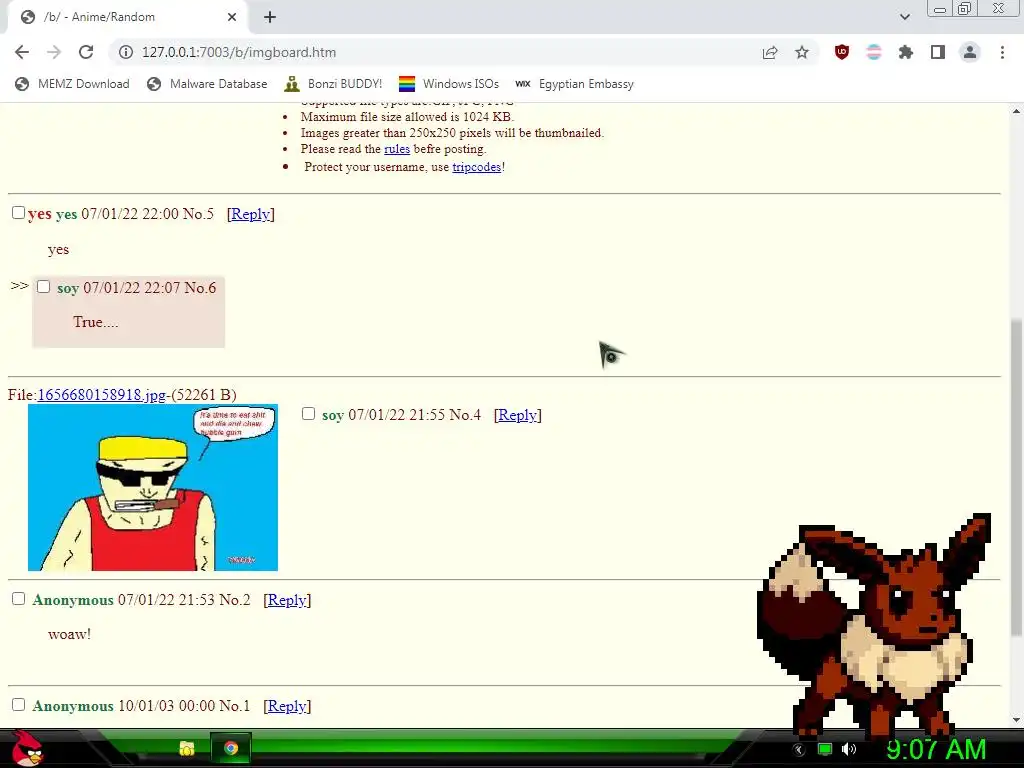Tick checkbox for Anonymous post No.2
This screenshot has height=768, width=1024.
click(18, 599)
